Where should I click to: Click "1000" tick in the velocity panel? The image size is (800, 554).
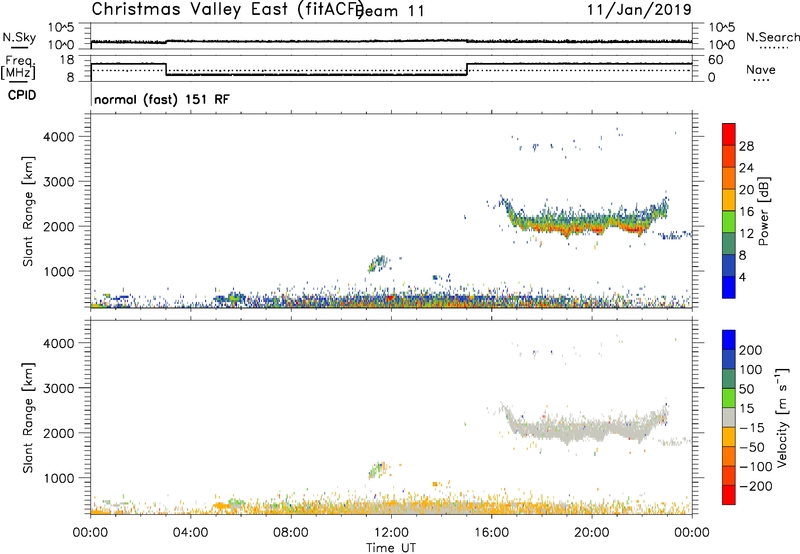point(59,478)
